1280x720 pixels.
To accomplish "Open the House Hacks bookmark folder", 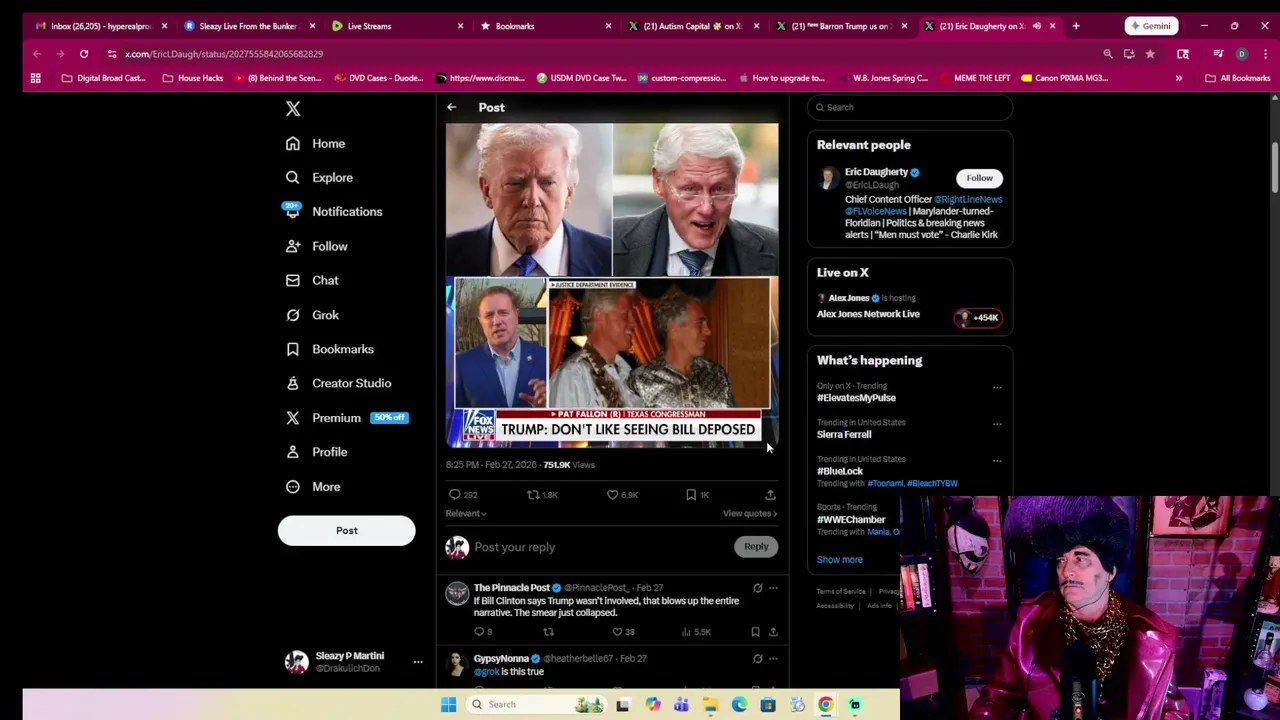I will pyautogui.click(x=192, y=78).
